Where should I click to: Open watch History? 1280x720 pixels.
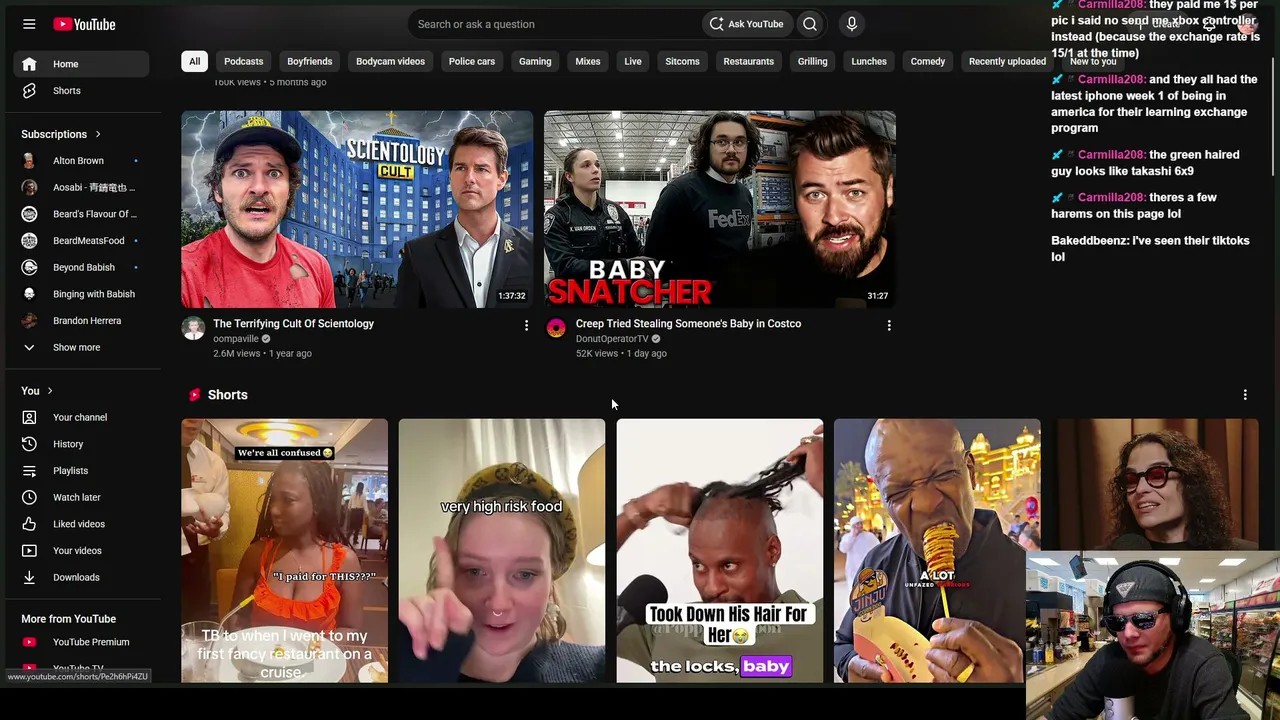[x=81, y=444]
